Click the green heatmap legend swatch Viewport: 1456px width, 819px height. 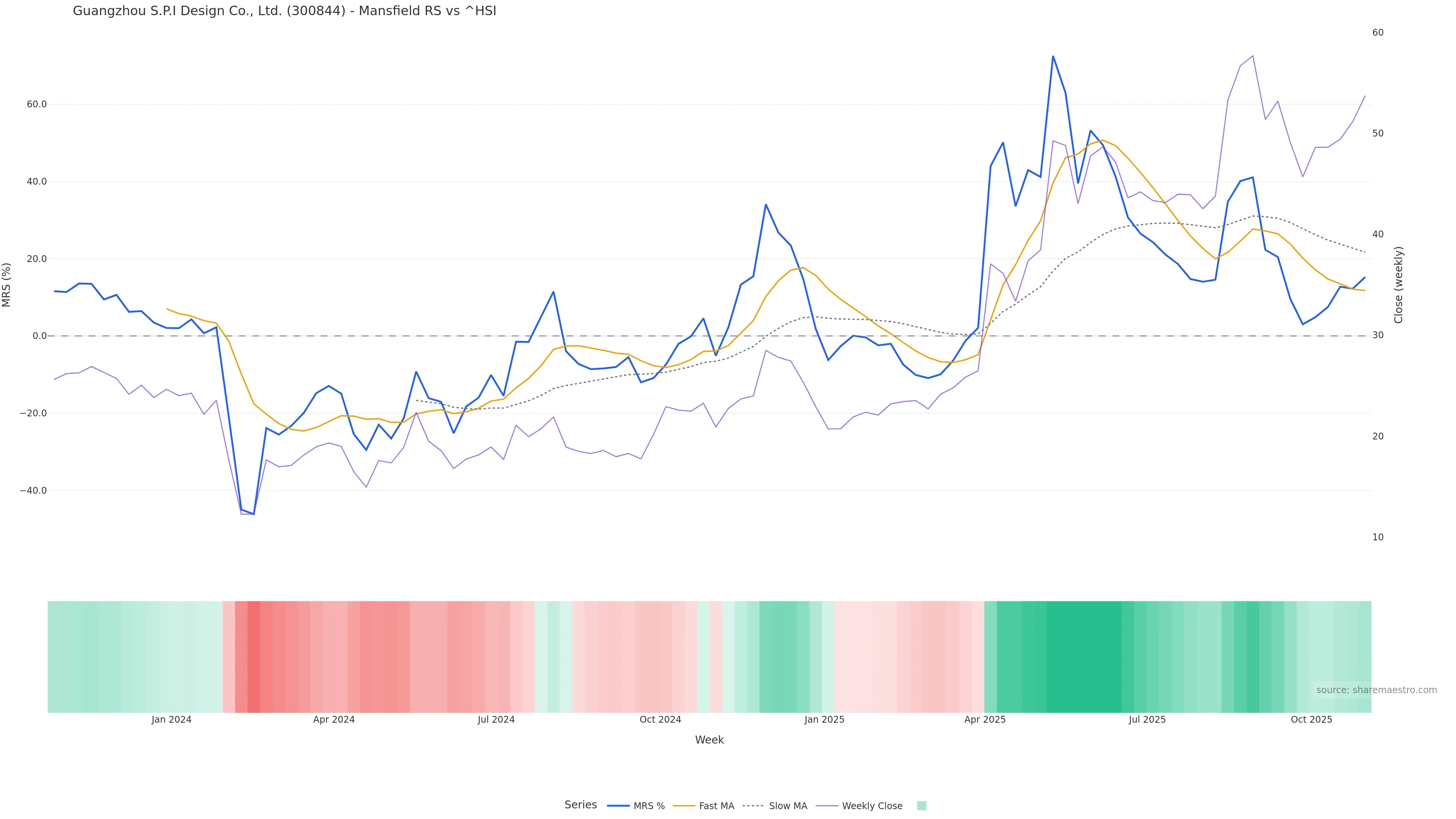(x=921, y=806)
